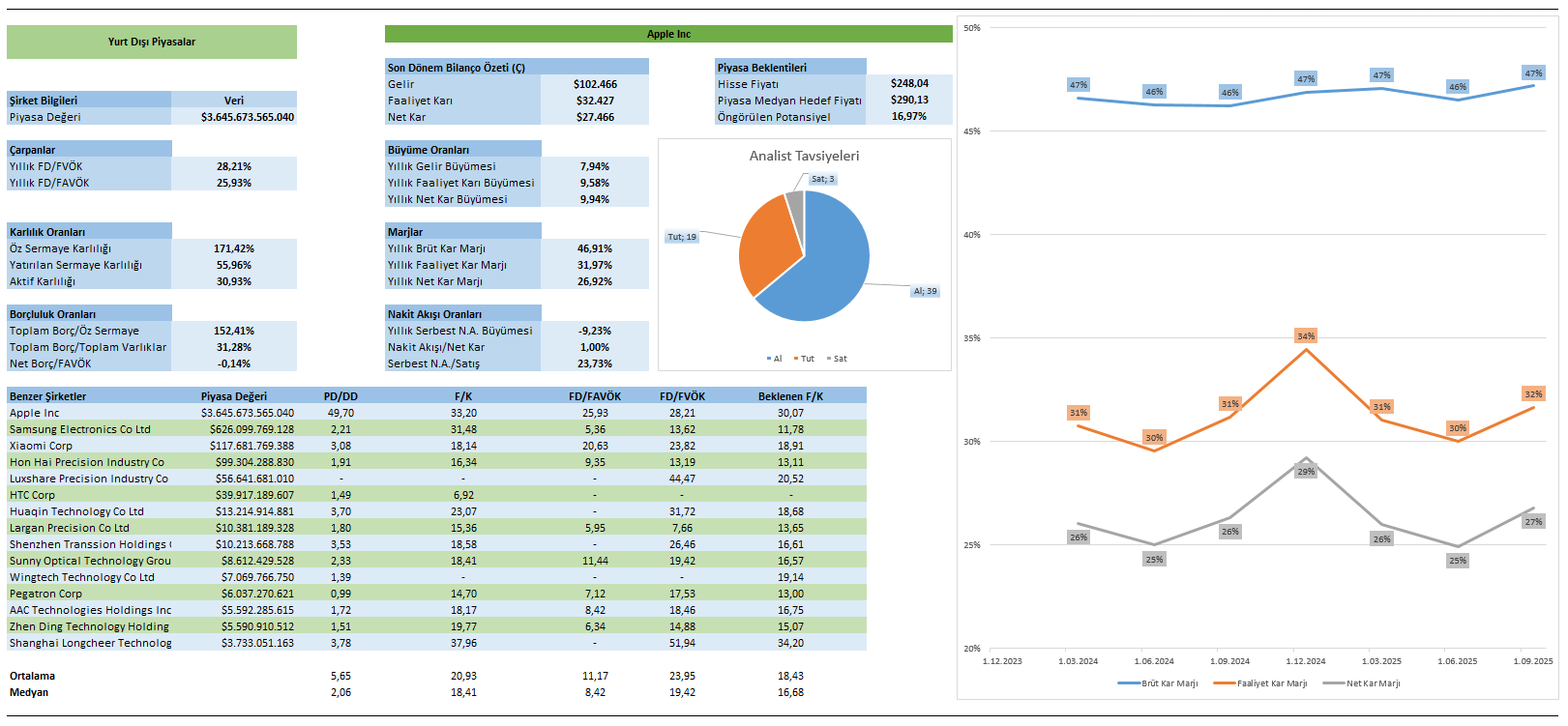Image resolution: width=1568 pixels, height=726 pixels.
Task: Select the Öngörülen Potansiyel value 16,97%
Action: click(909, 116)
